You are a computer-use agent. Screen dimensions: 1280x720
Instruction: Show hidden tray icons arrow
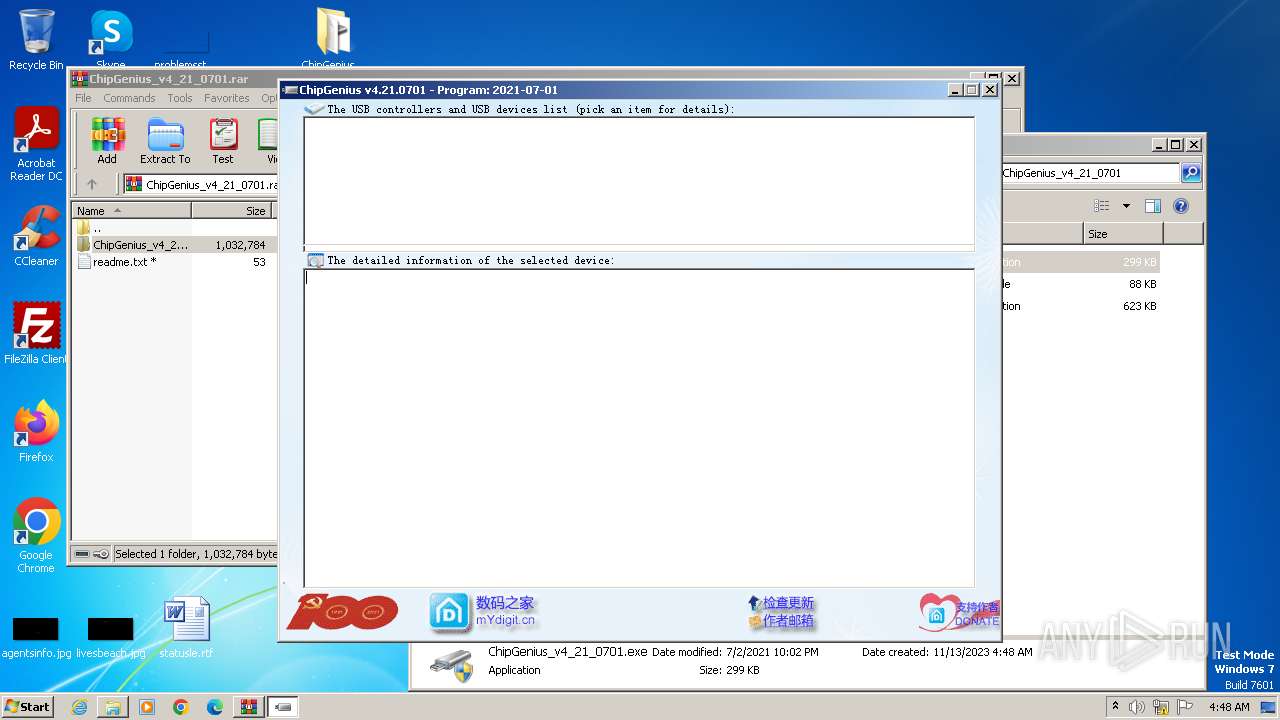[1115, 706]
